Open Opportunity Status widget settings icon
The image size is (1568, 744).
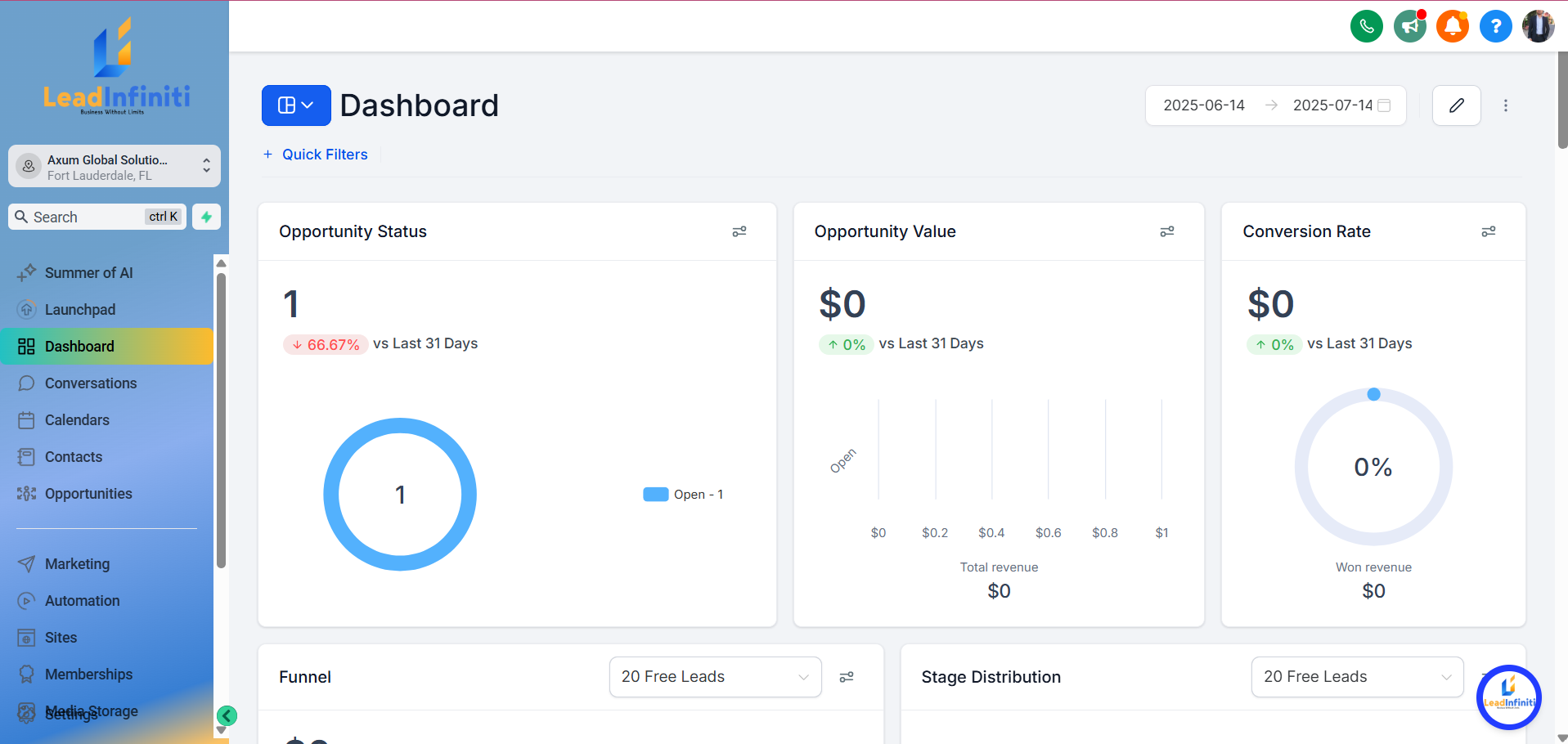pos(739,232)
